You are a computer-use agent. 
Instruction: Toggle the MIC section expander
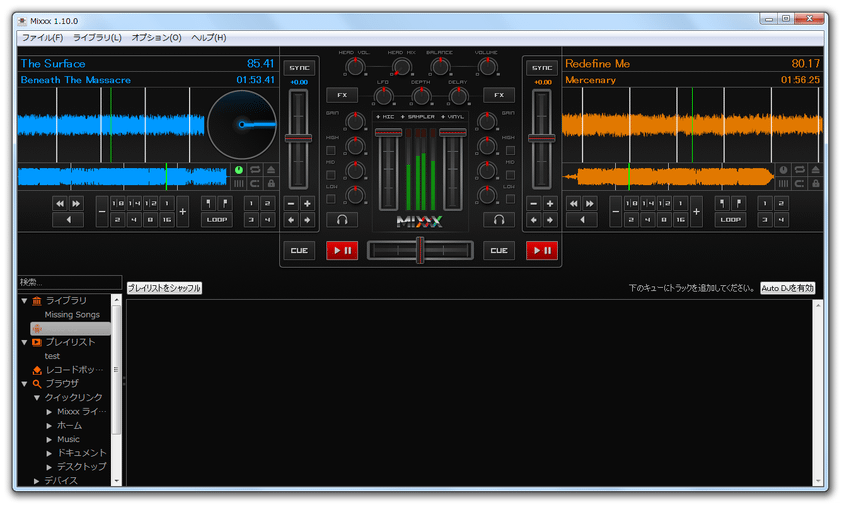click(x=385, y=117)
